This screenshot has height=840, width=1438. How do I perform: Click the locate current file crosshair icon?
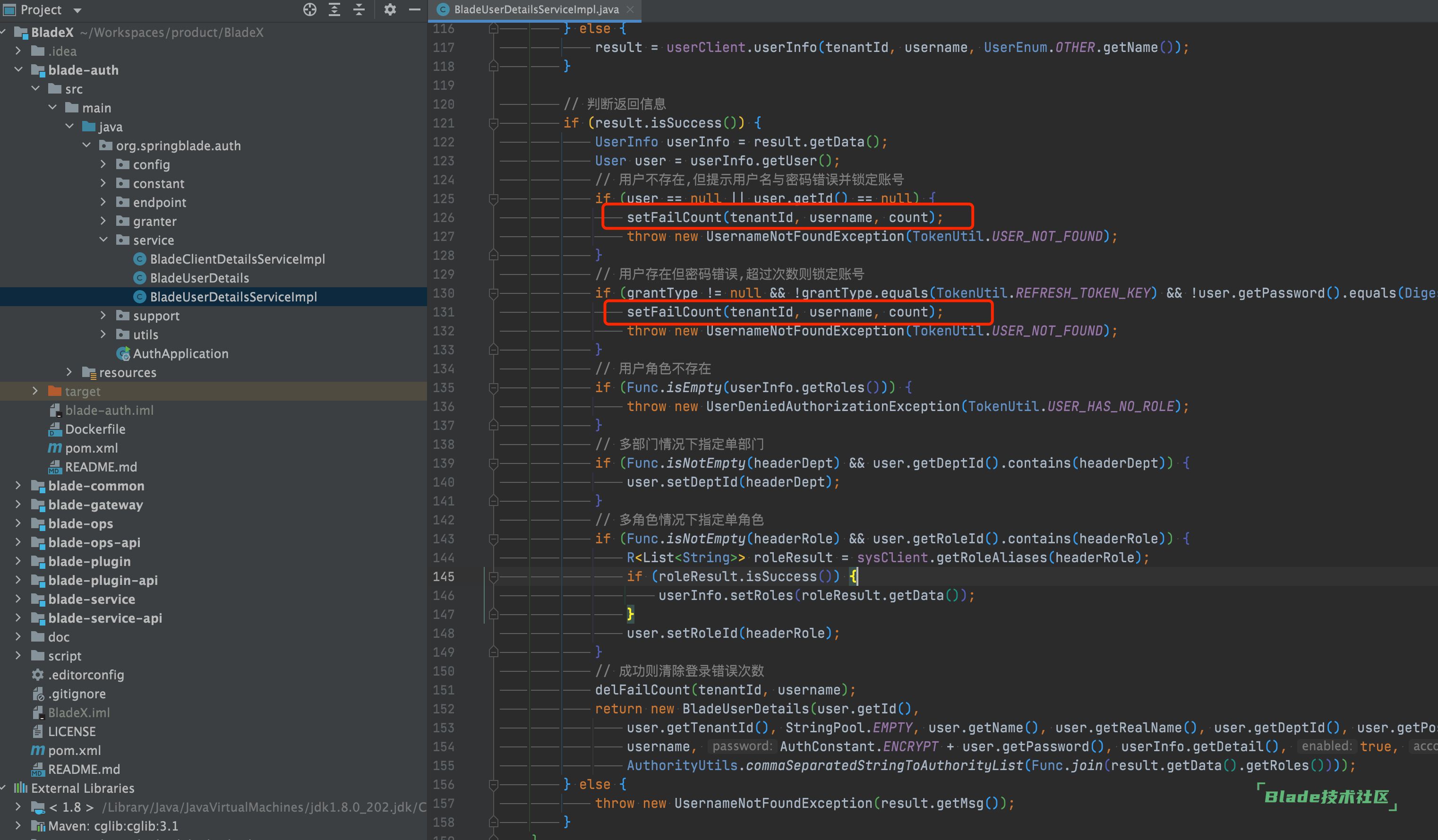(309, 9)
